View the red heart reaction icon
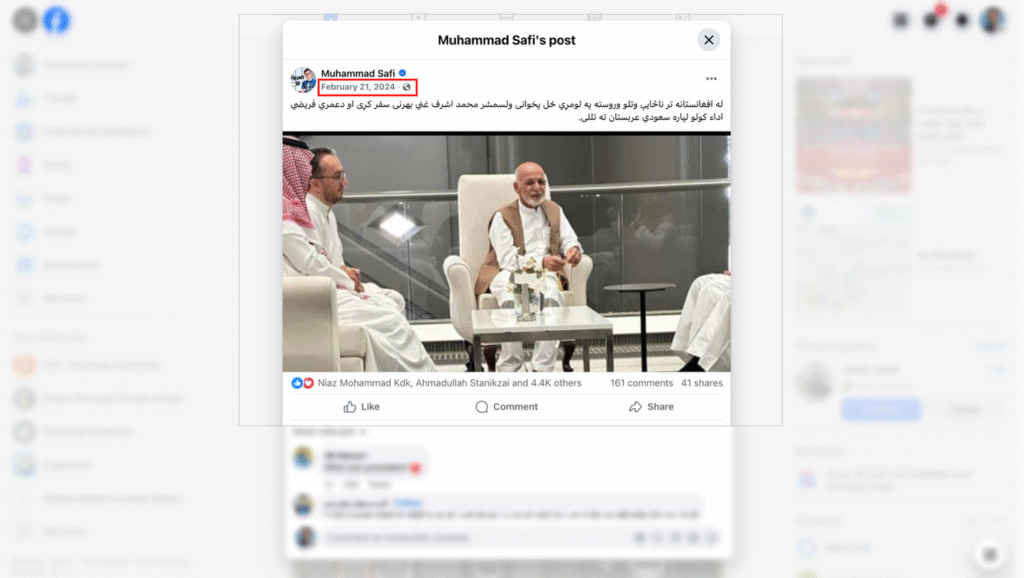This screenshot has height=578, width=1024. pyautogui.click(x=308, y=383)
